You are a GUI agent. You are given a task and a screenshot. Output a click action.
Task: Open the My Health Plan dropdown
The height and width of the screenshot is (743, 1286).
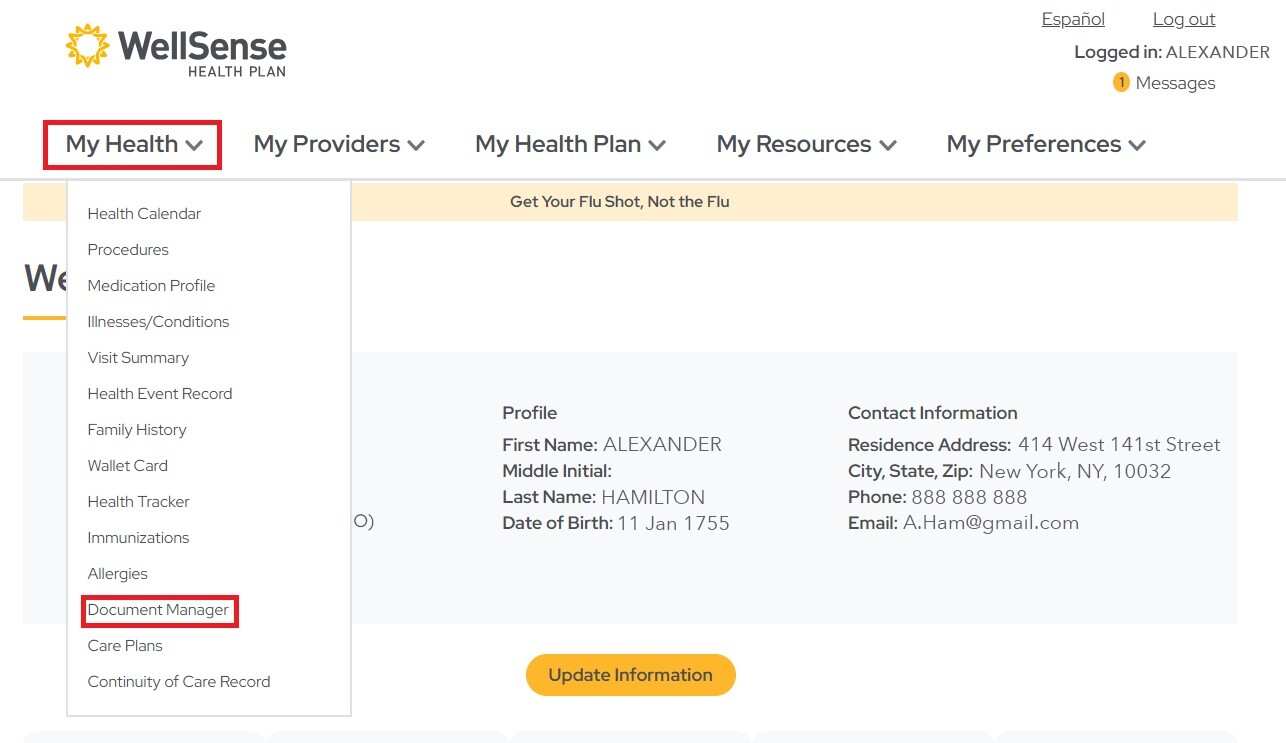[569, 144]
